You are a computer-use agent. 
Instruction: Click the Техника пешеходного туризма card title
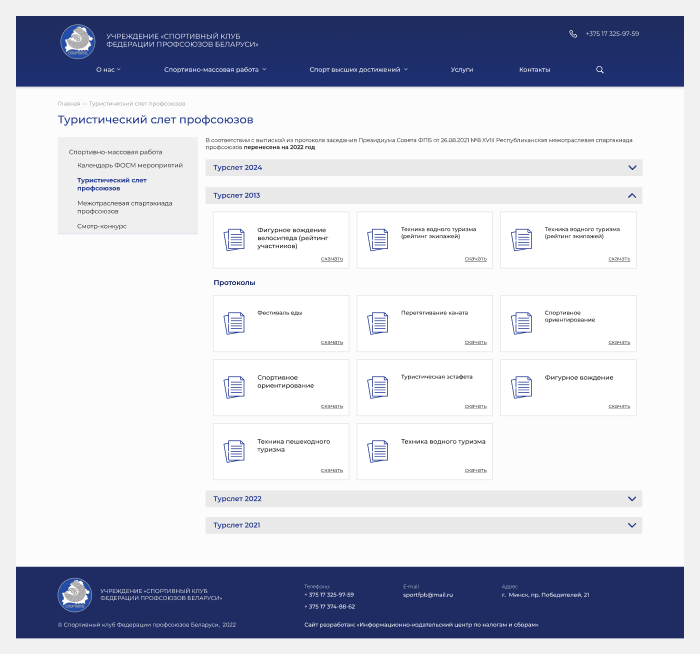point(293,446)
